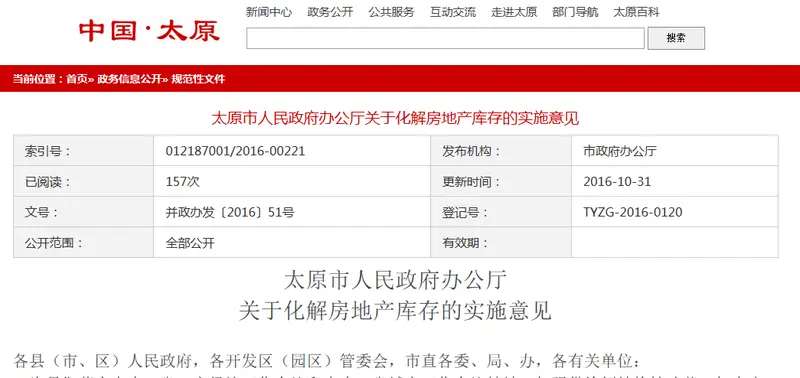Click the 更新时间 label cell
Screen dimensions: 800x378
(x=501, y=182)
